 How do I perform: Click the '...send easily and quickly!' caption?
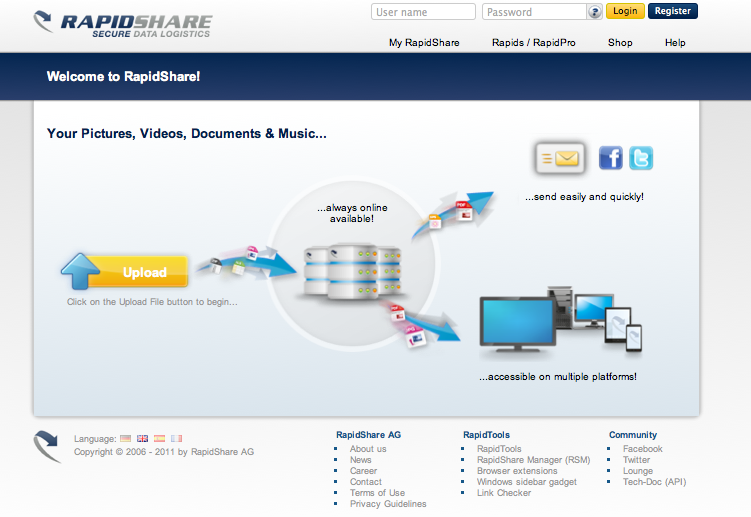pos(584,197)
